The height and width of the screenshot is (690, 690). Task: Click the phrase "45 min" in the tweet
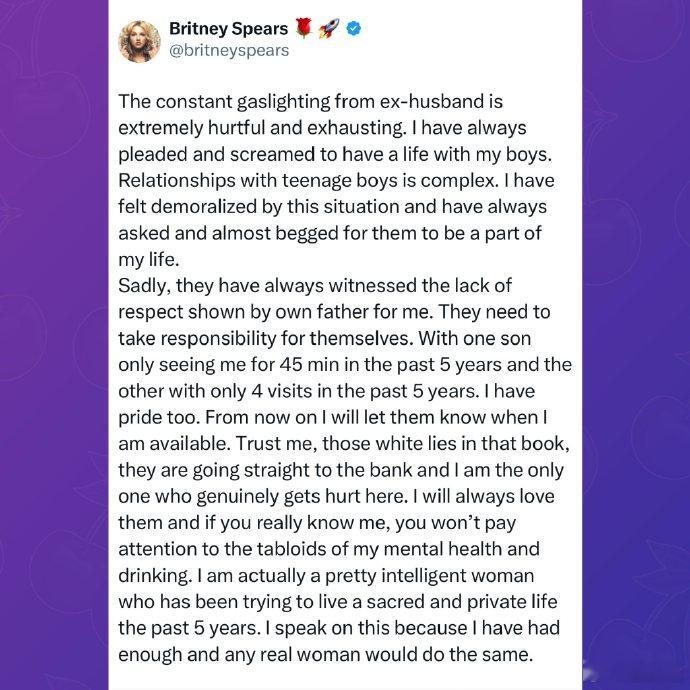click(x=302, y=363)
